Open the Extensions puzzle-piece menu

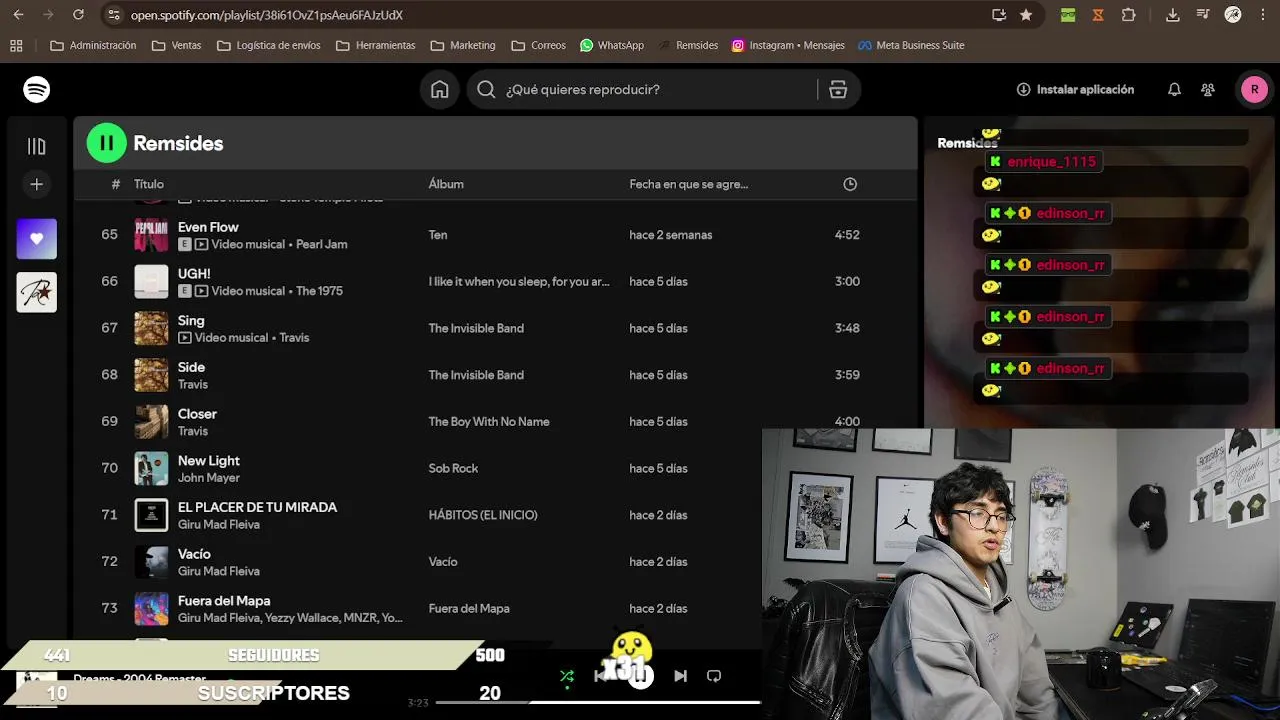point(1129,15)
